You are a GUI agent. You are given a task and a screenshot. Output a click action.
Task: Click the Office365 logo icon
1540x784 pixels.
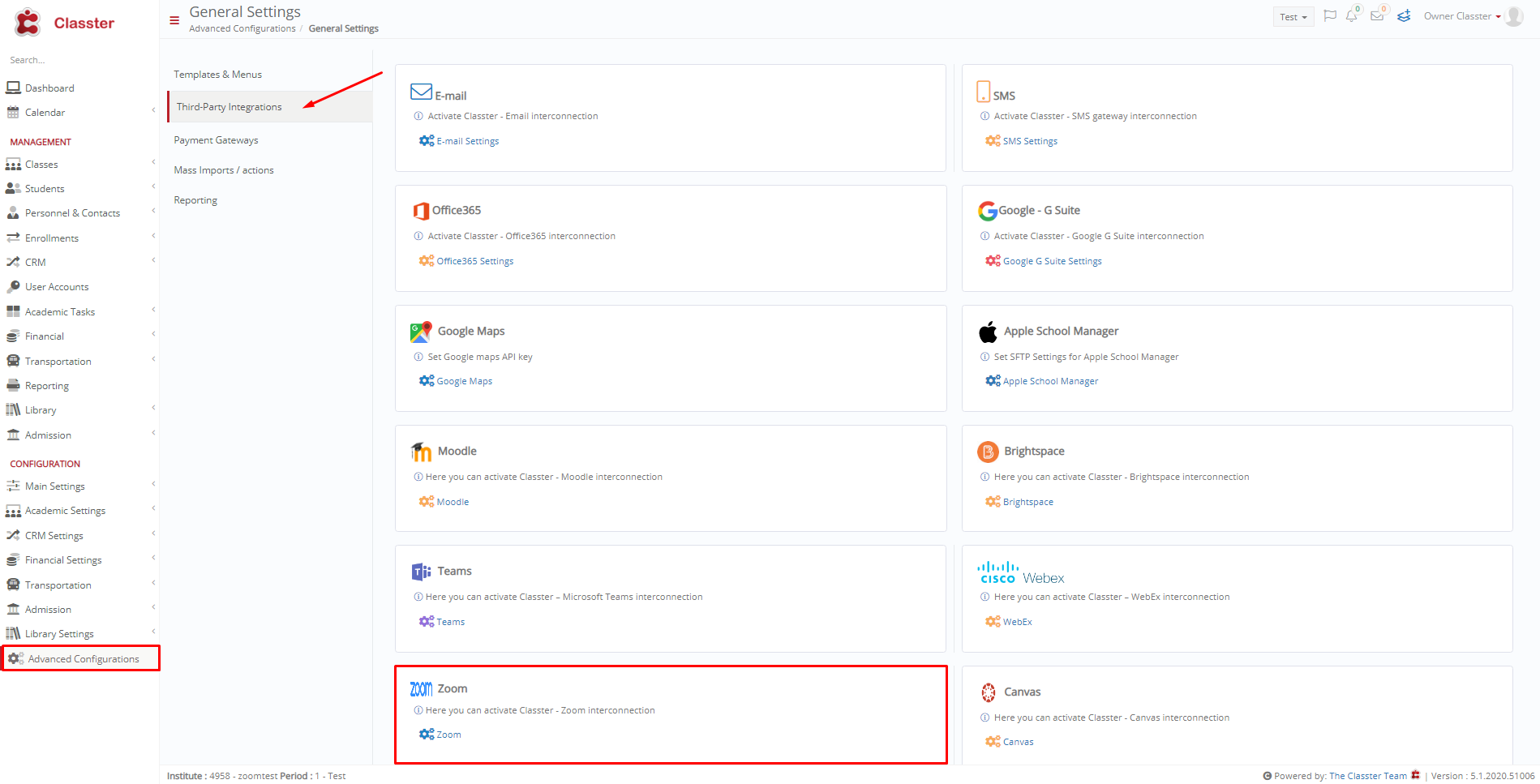(x=421, y=211)
